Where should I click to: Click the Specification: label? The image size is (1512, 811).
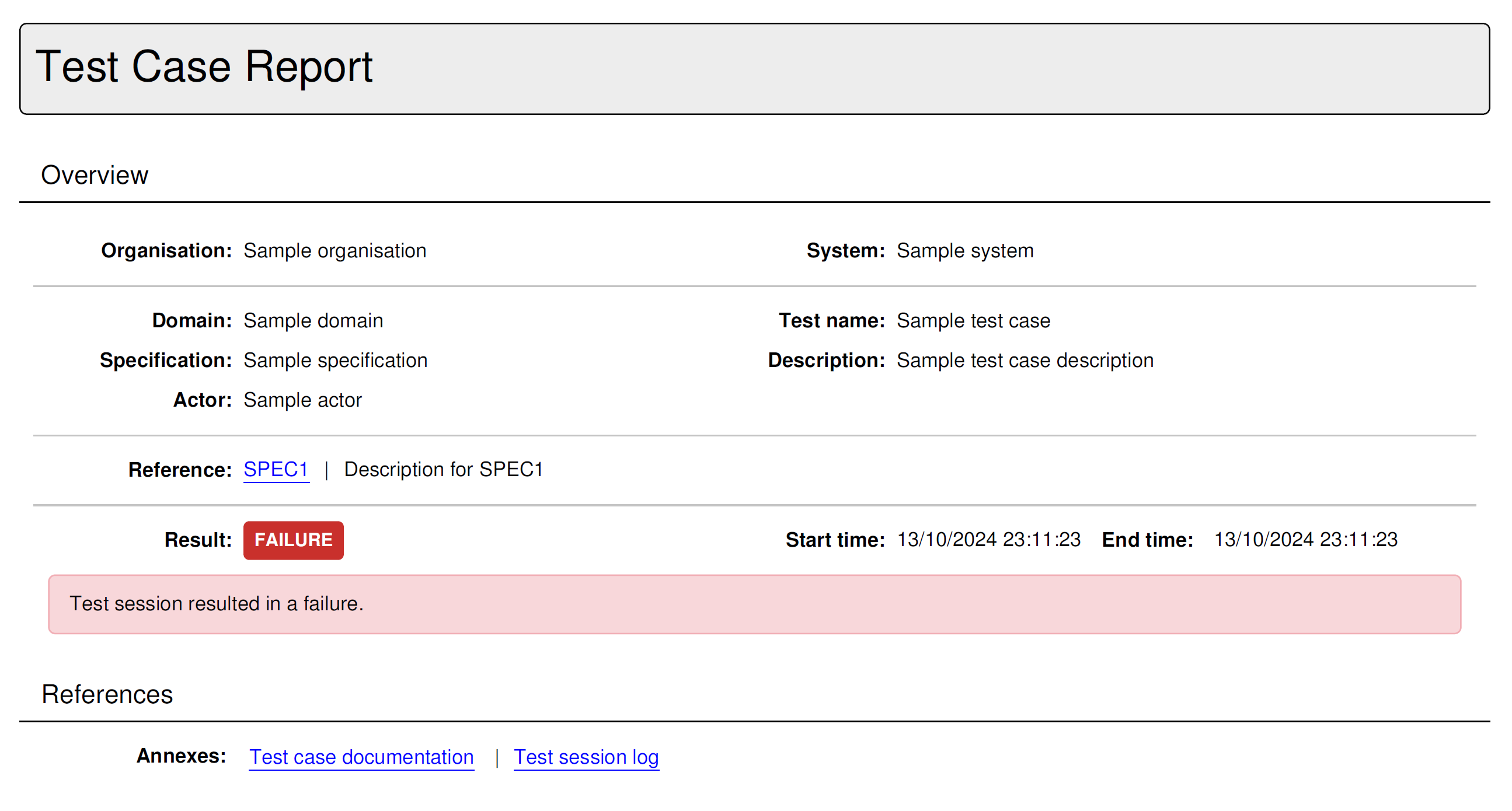pos(166,361)
